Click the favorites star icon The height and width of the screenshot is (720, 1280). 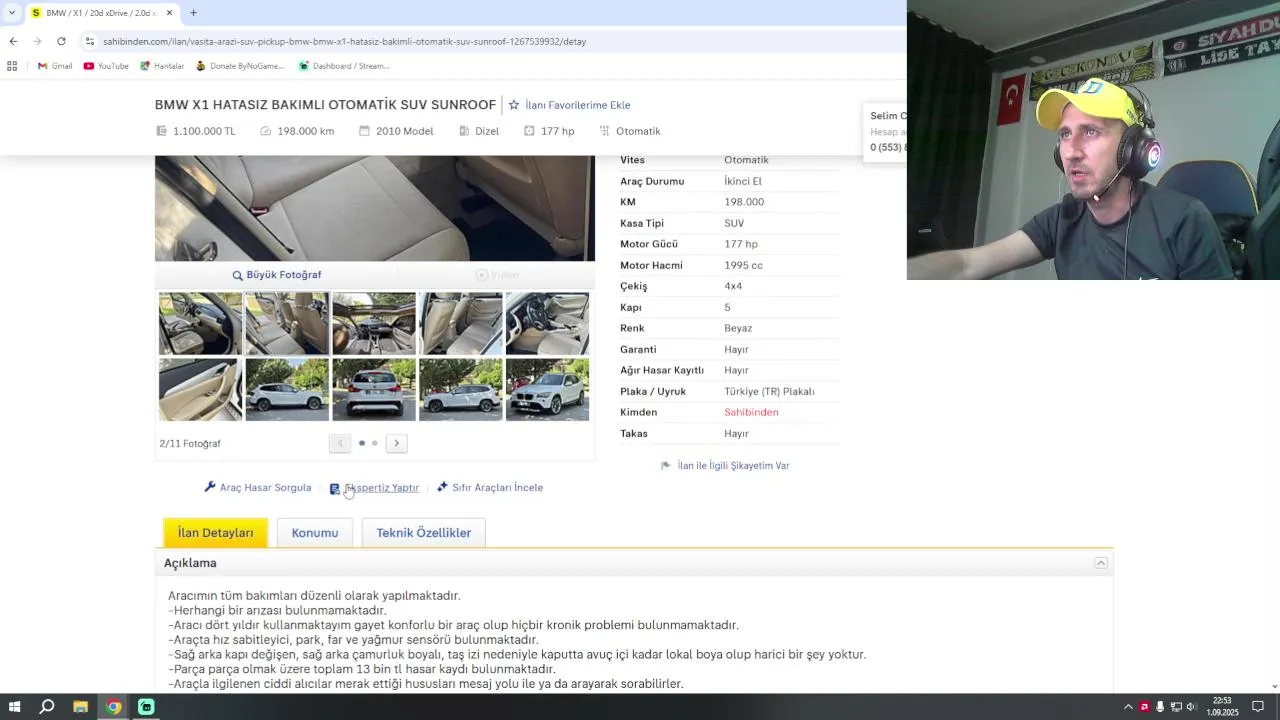[x=514, y=105]
